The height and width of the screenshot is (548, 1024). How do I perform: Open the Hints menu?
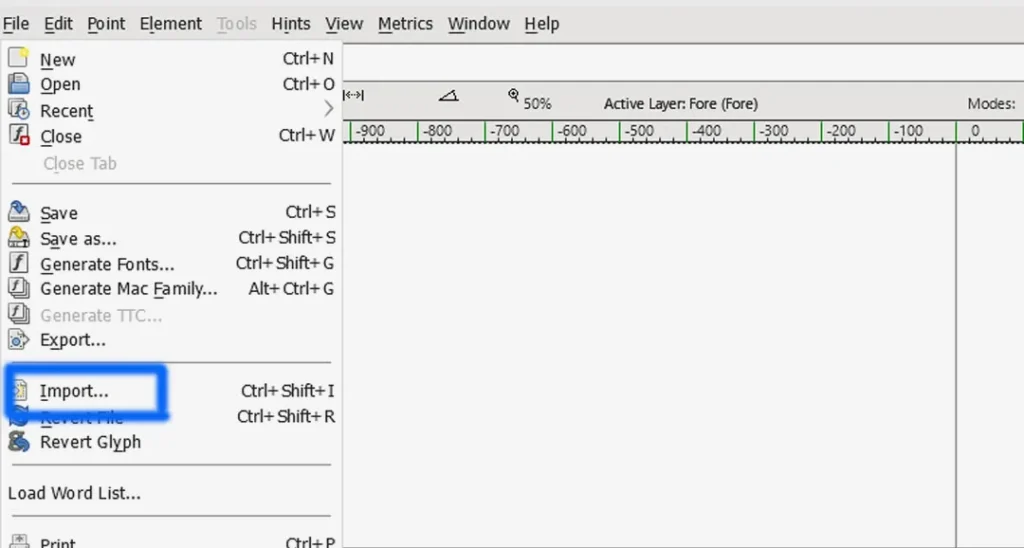point(291,24)
